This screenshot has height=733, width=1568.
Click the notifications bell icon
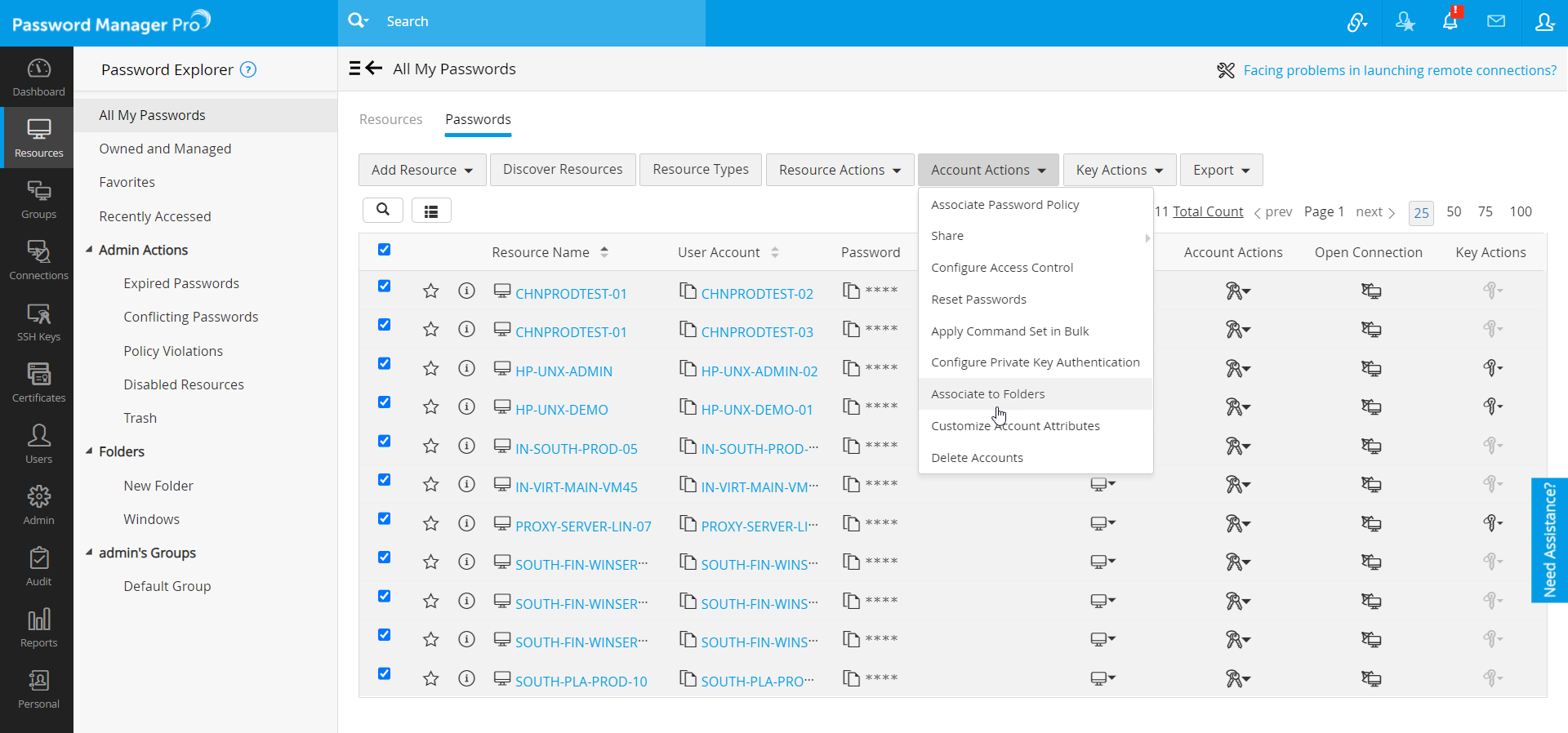coord(1450,22)
